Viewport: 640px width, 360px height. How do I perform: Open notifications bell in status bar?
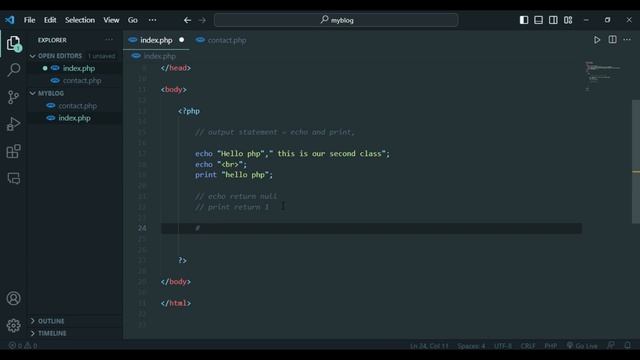(628, 345)
